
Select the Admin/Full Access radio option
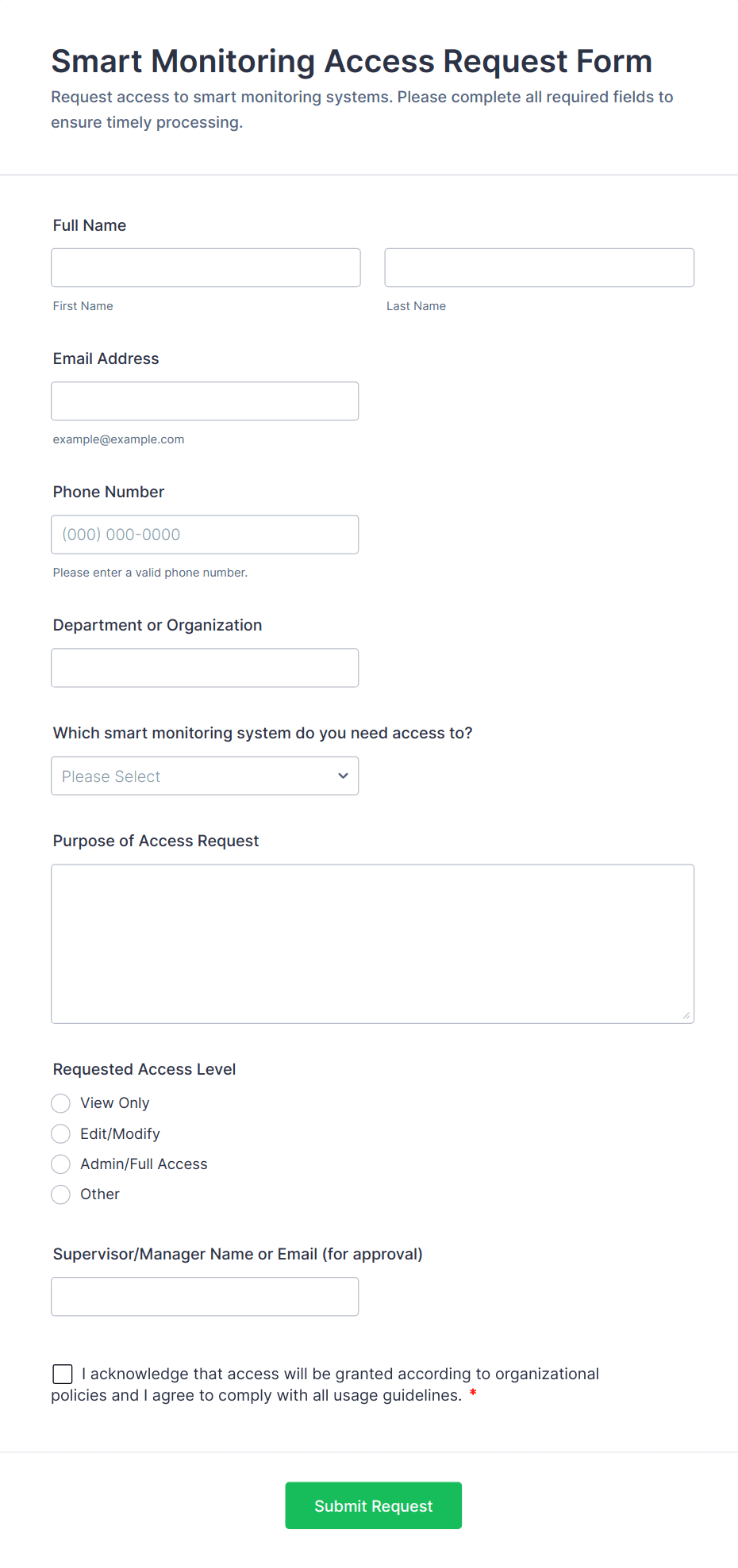pos(61,1164)
